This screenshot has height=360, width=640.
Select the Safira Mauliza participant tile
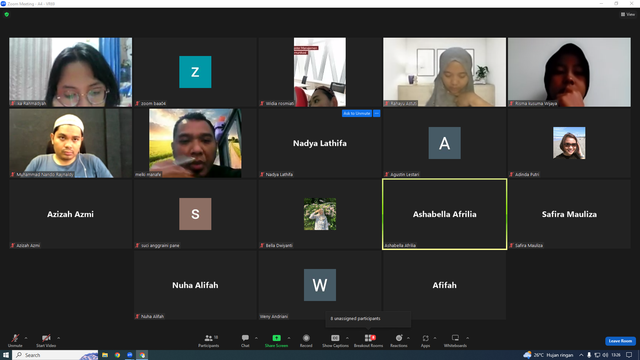569,214
